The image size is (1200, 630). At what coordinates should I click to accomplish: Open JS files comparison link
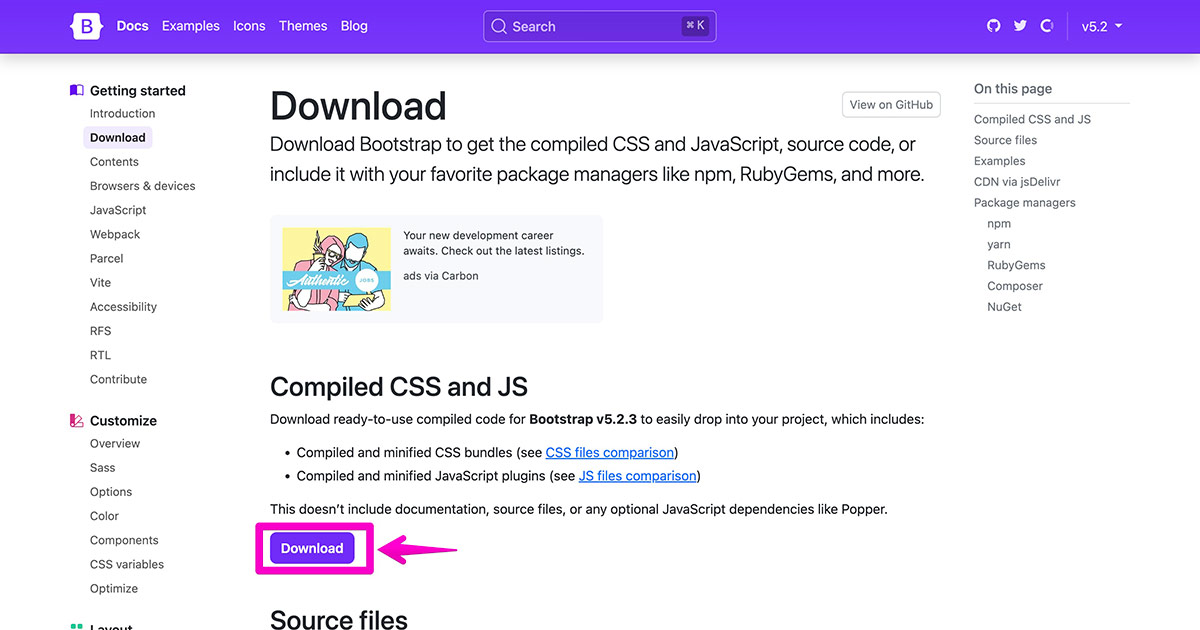pyautogui.click(x=638, y=476)
